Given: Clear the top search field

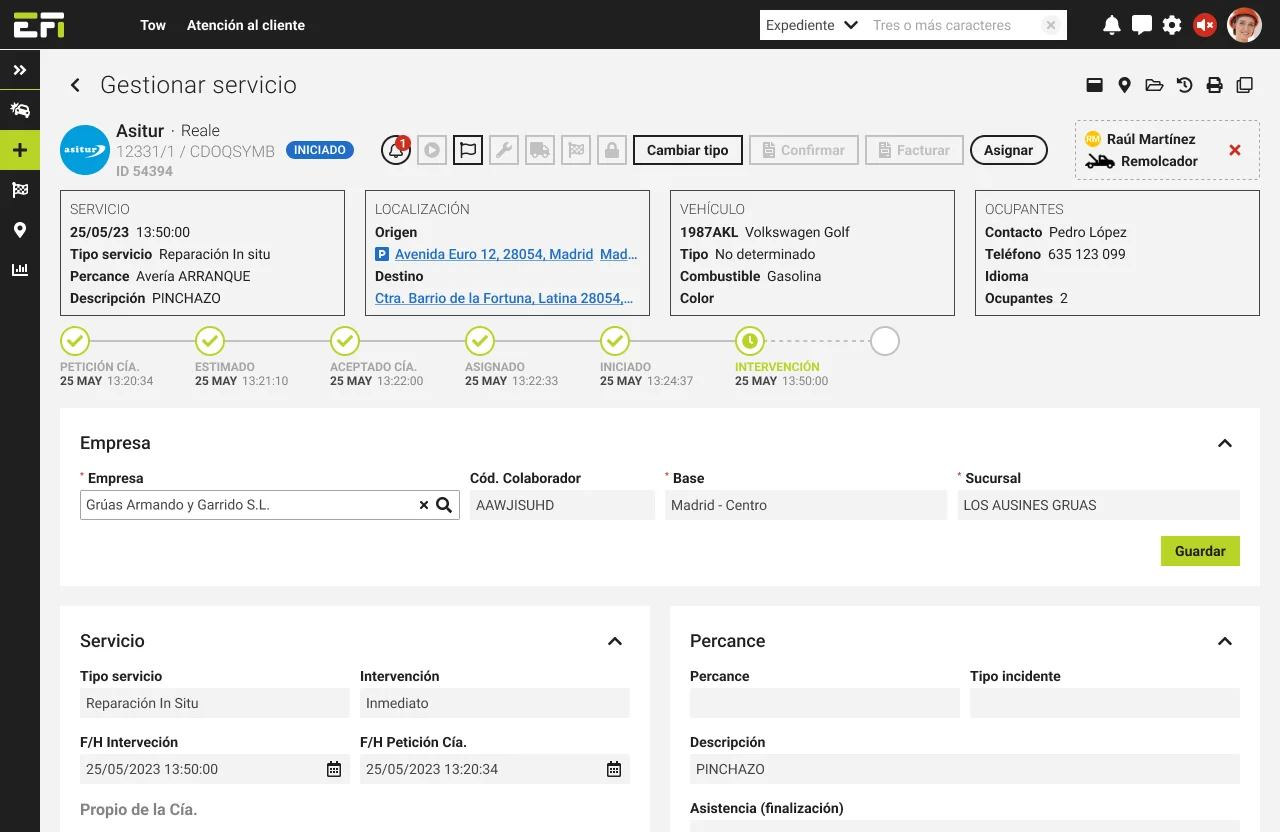Looking at the screenshot, I should pos(1050,25).
